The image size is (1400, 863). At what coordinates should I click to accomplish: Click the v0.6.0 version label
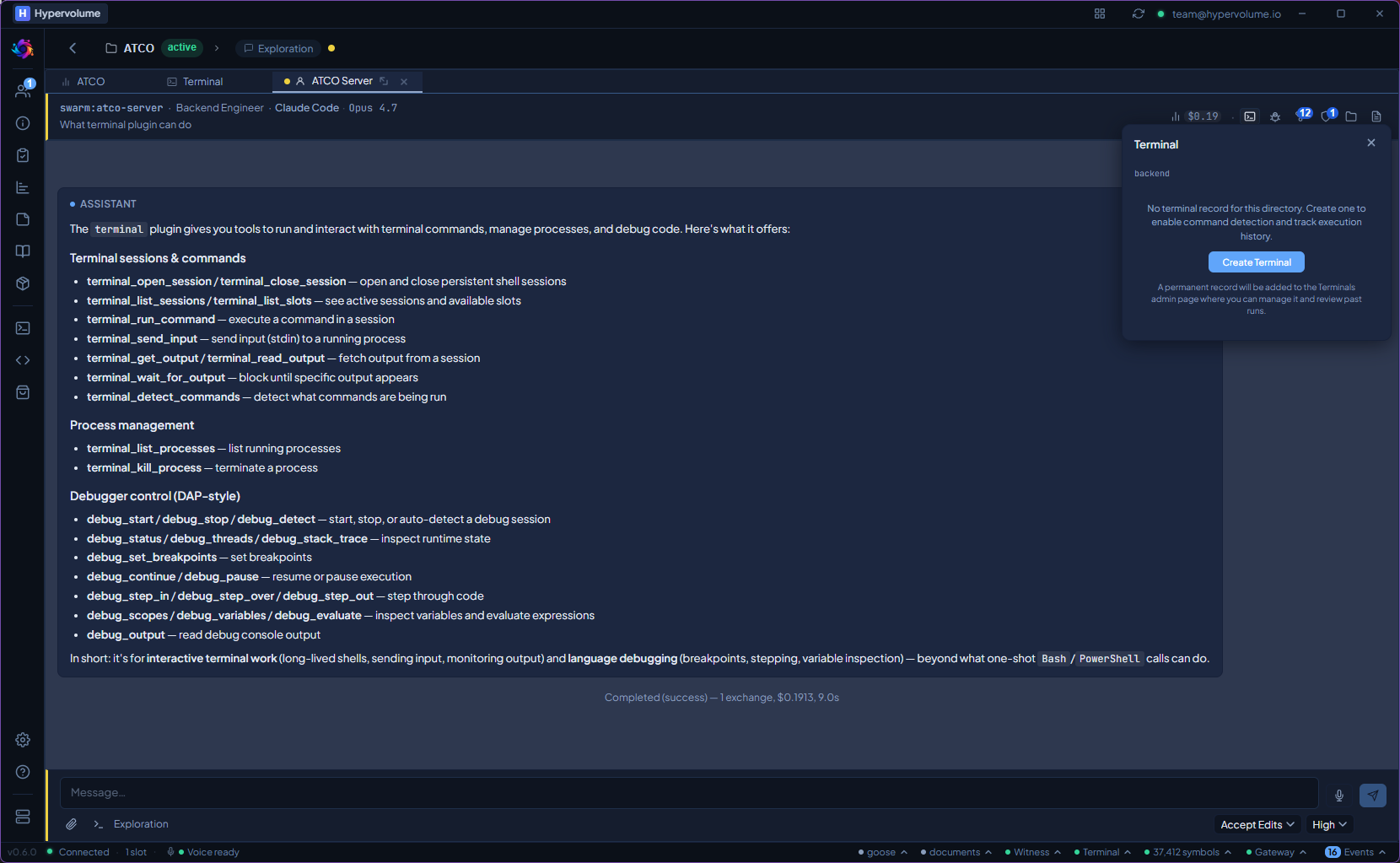[x=22, y=852]
